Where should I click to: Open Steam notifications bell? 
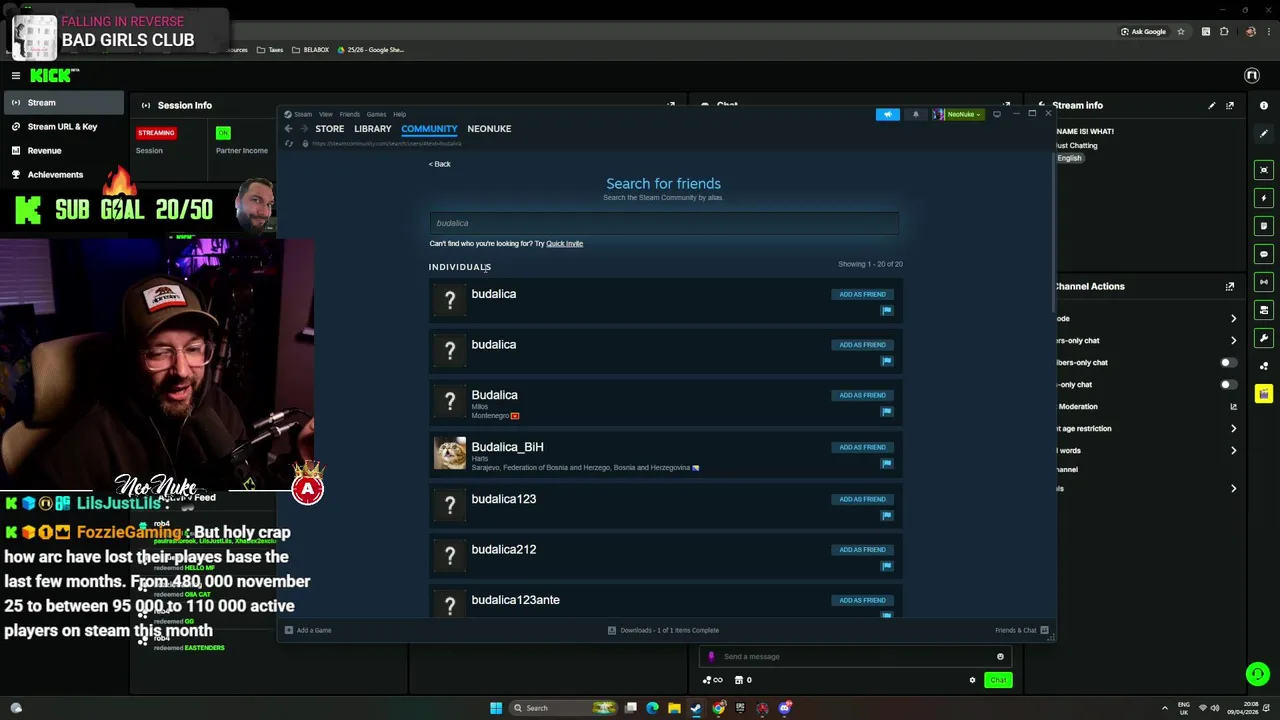[x=915, y=114]
